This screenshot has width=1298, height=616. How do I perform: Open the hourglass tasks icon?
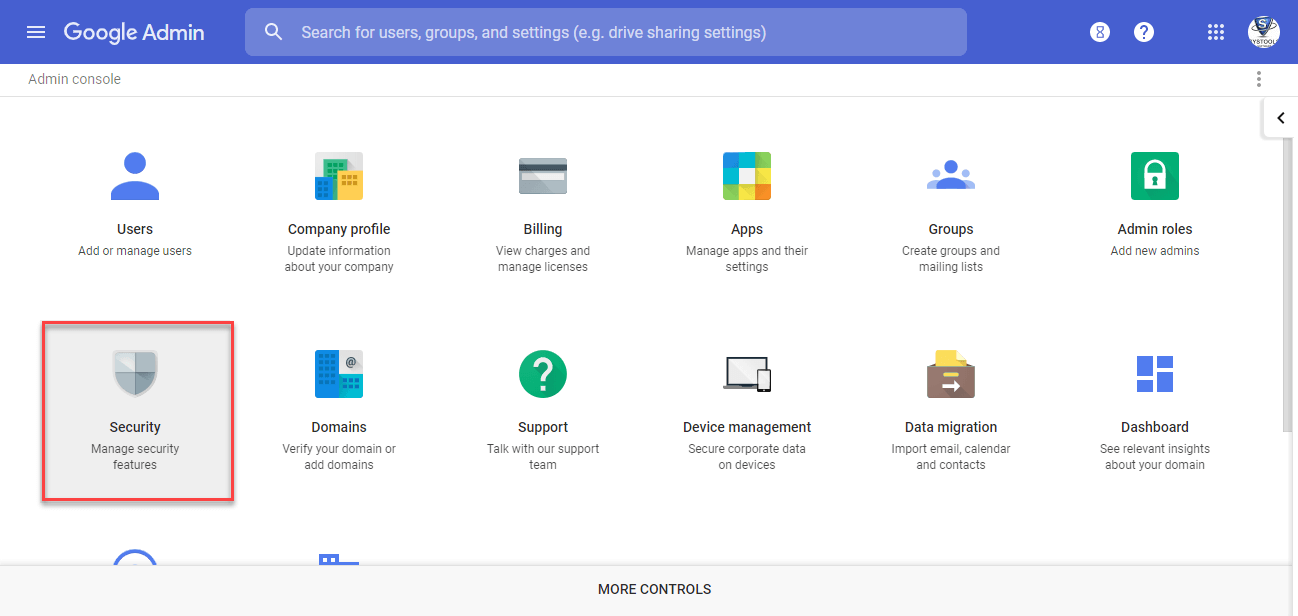coord(1100,32)
